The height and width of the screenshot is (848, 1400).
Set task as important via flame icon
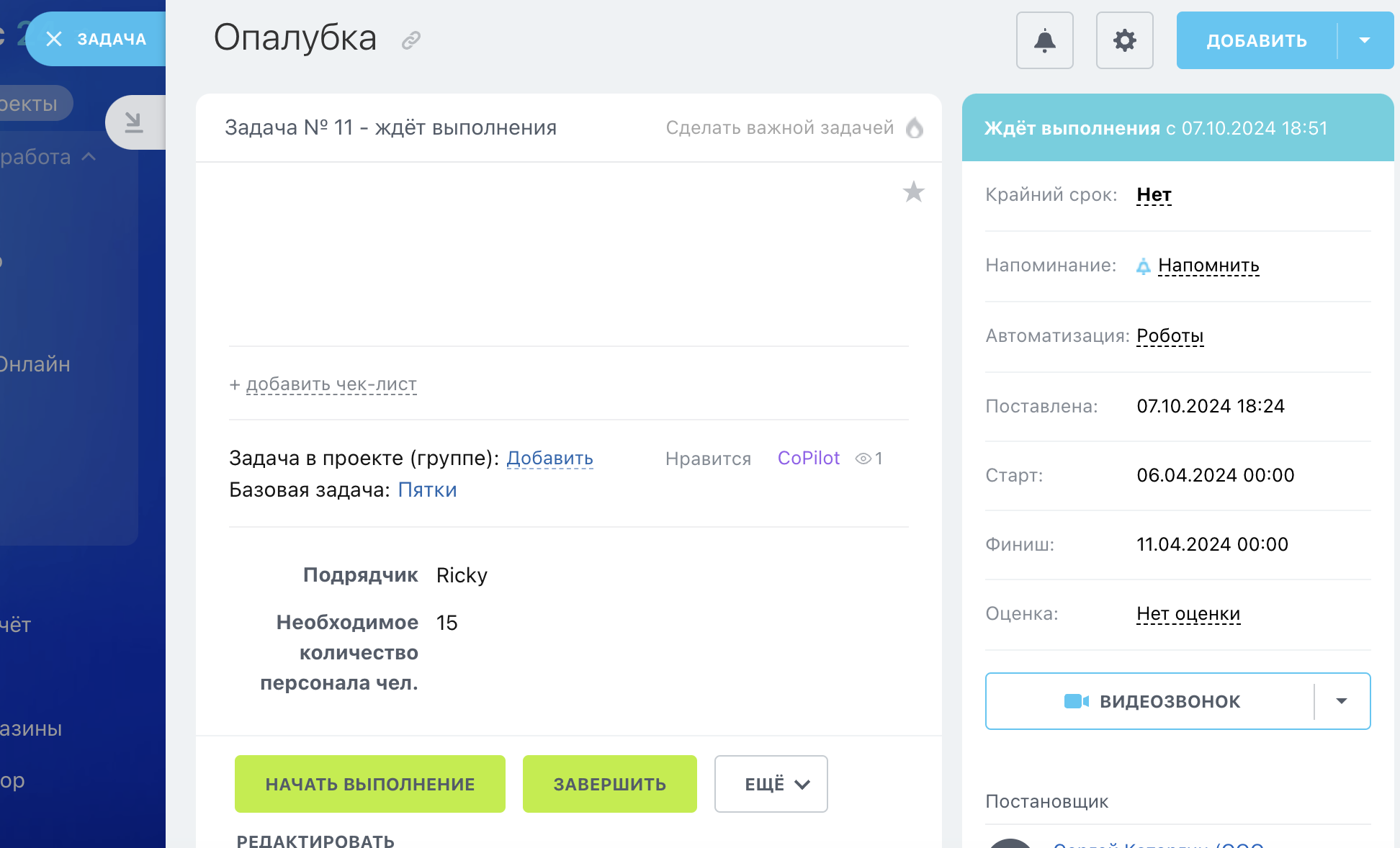coord(915,127)
